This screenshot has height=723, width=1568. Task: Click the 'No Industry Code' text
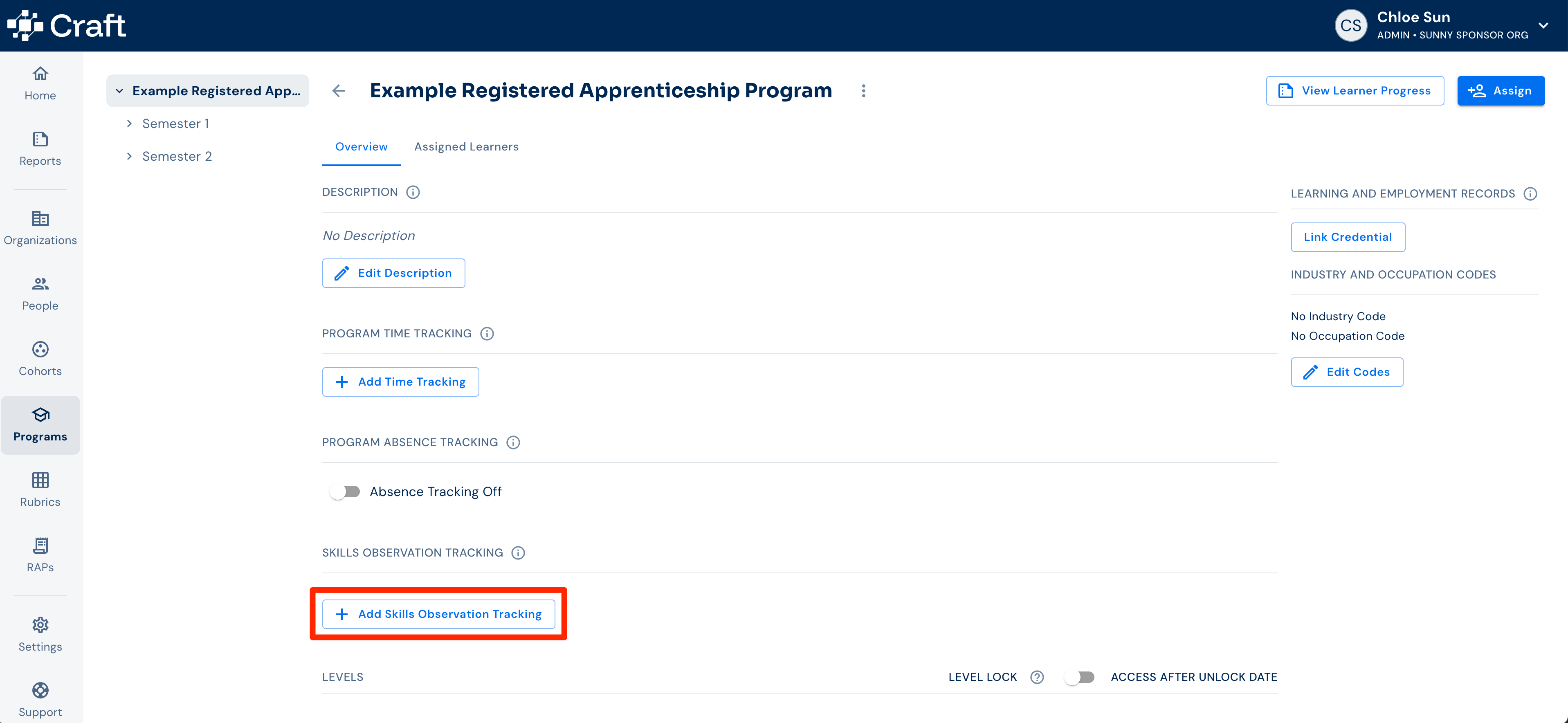coord(1338,317)
